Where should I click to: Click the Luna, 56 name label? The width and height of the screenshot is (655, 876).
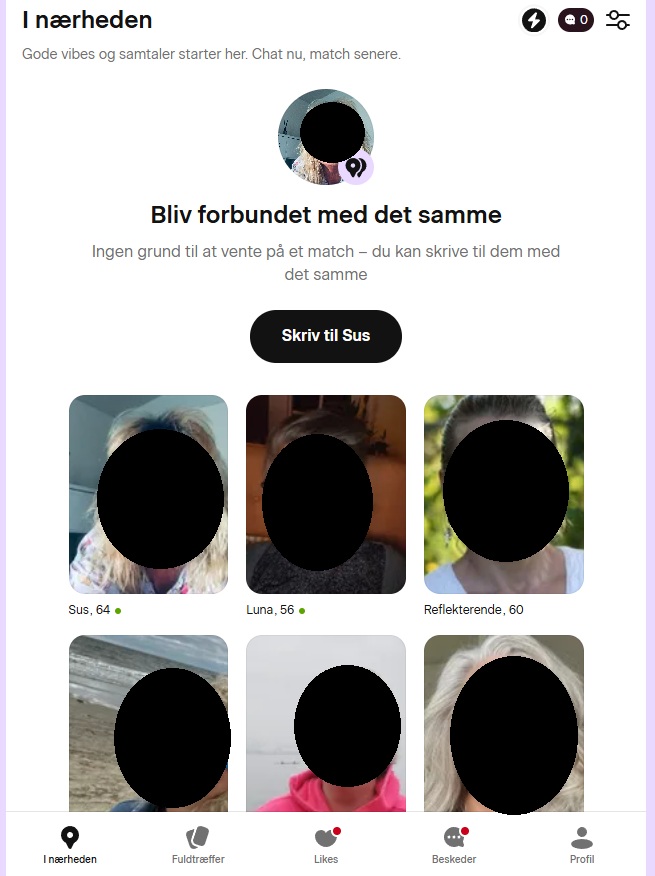(270, 610)
